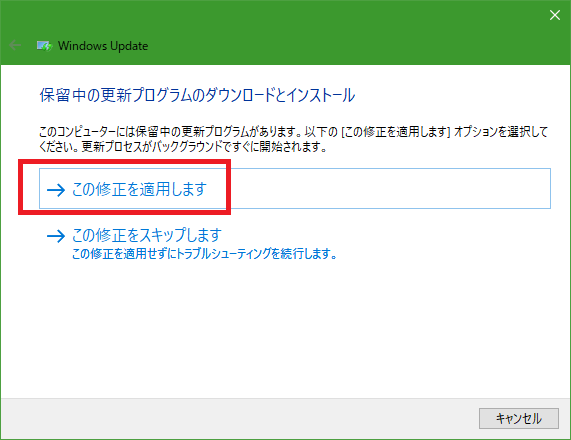
Task: Click the arrow icon beside この修正をスキップします
Action: click(56, 236)
